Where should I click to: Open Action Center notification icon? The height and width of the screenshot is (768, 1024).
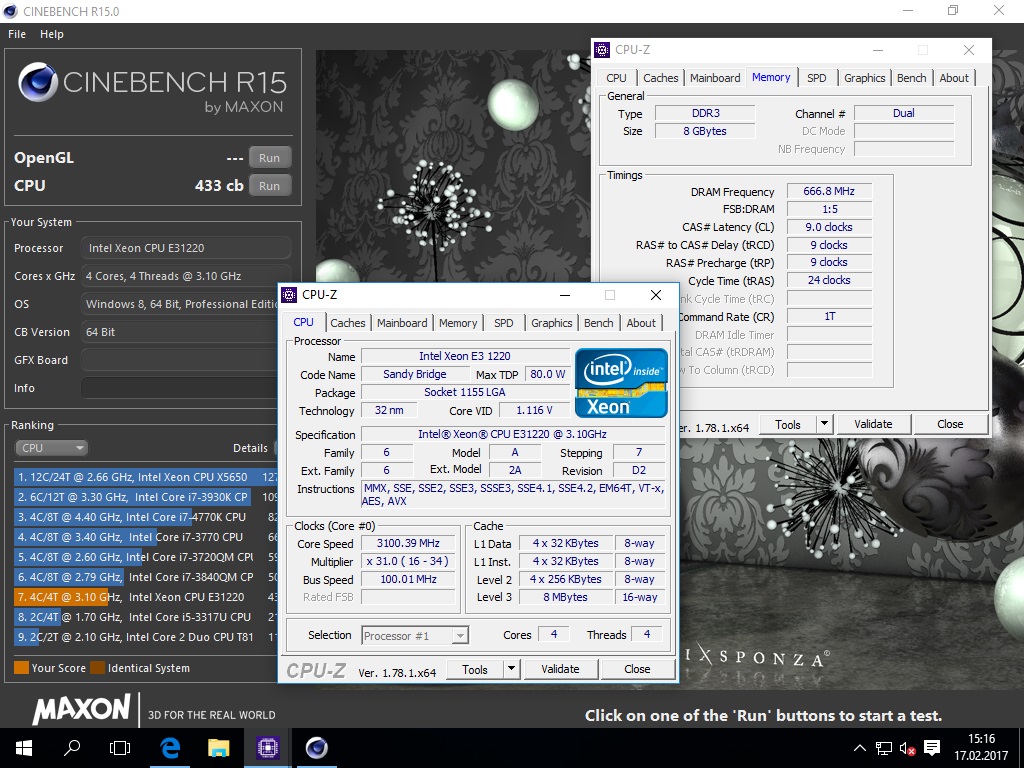tap(932, 748)
